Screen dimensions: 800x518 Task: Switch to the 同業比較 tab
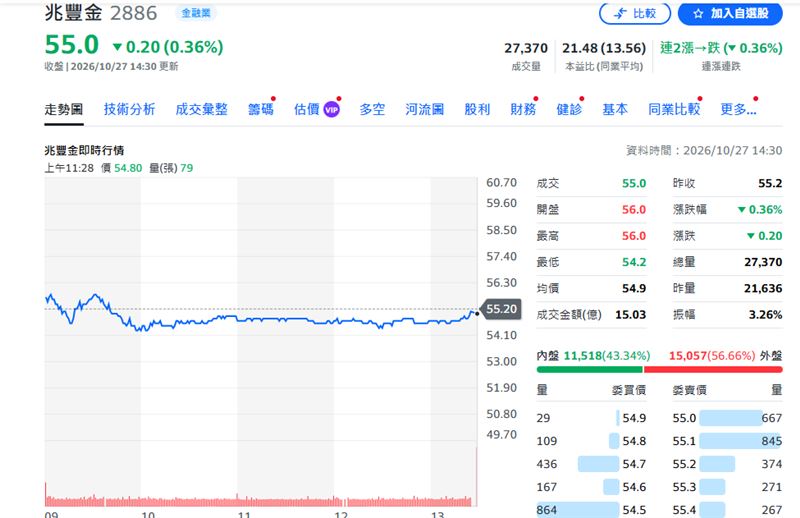click(x=674, y=109)
